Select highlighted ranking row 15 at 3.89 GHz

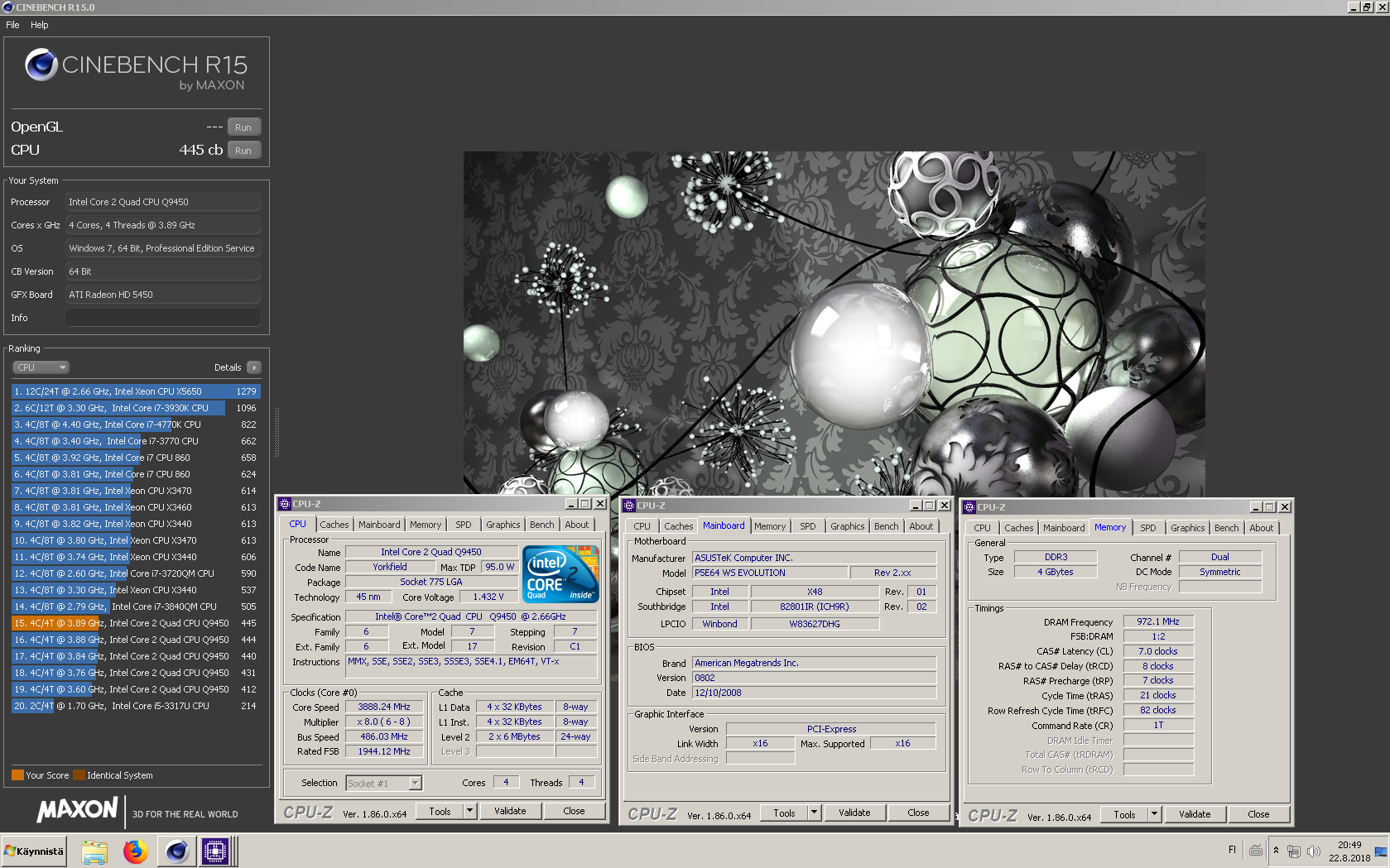click(136, 623)
